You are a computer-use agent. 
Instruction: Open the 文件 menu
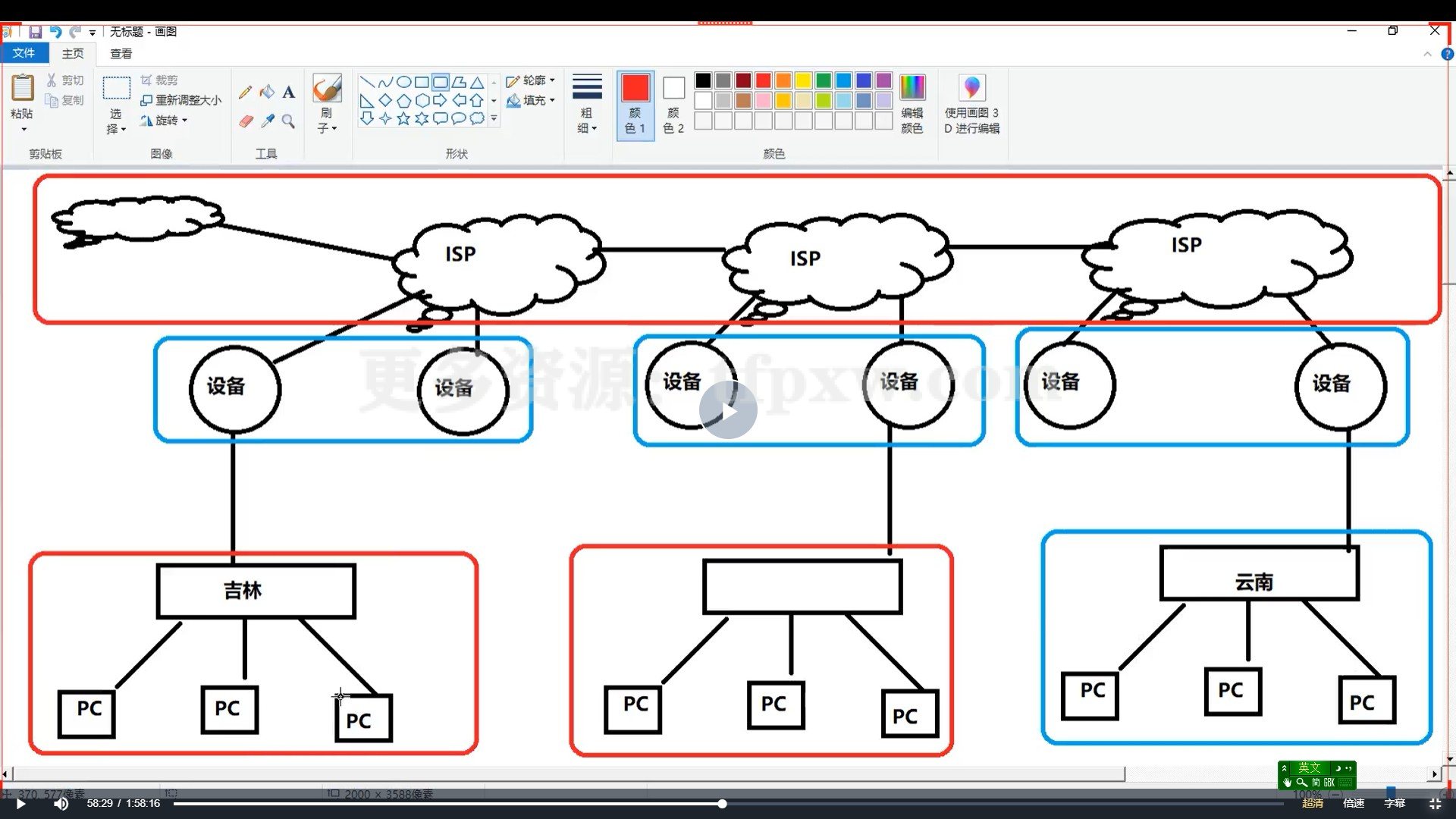click(24, 53)
